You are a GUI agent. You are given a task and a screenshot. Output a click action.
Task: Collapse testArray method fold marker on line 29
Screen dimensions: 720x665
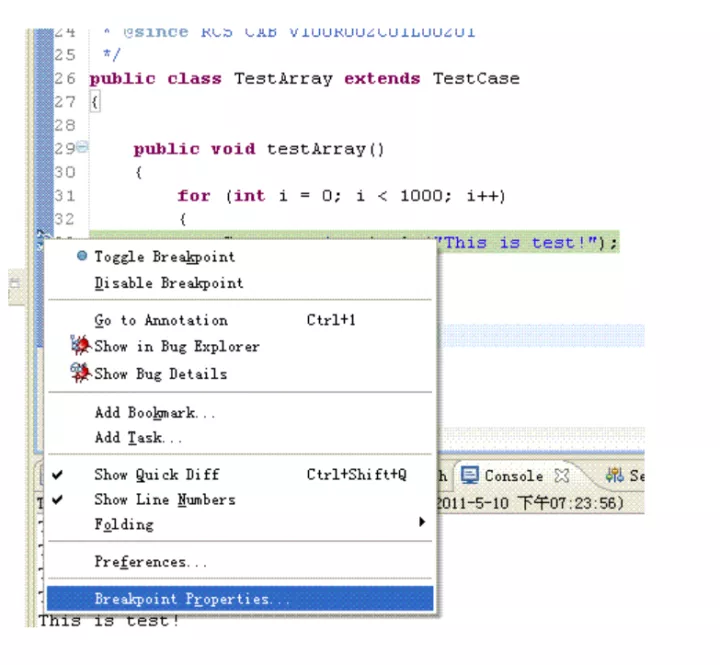point(83,147)
